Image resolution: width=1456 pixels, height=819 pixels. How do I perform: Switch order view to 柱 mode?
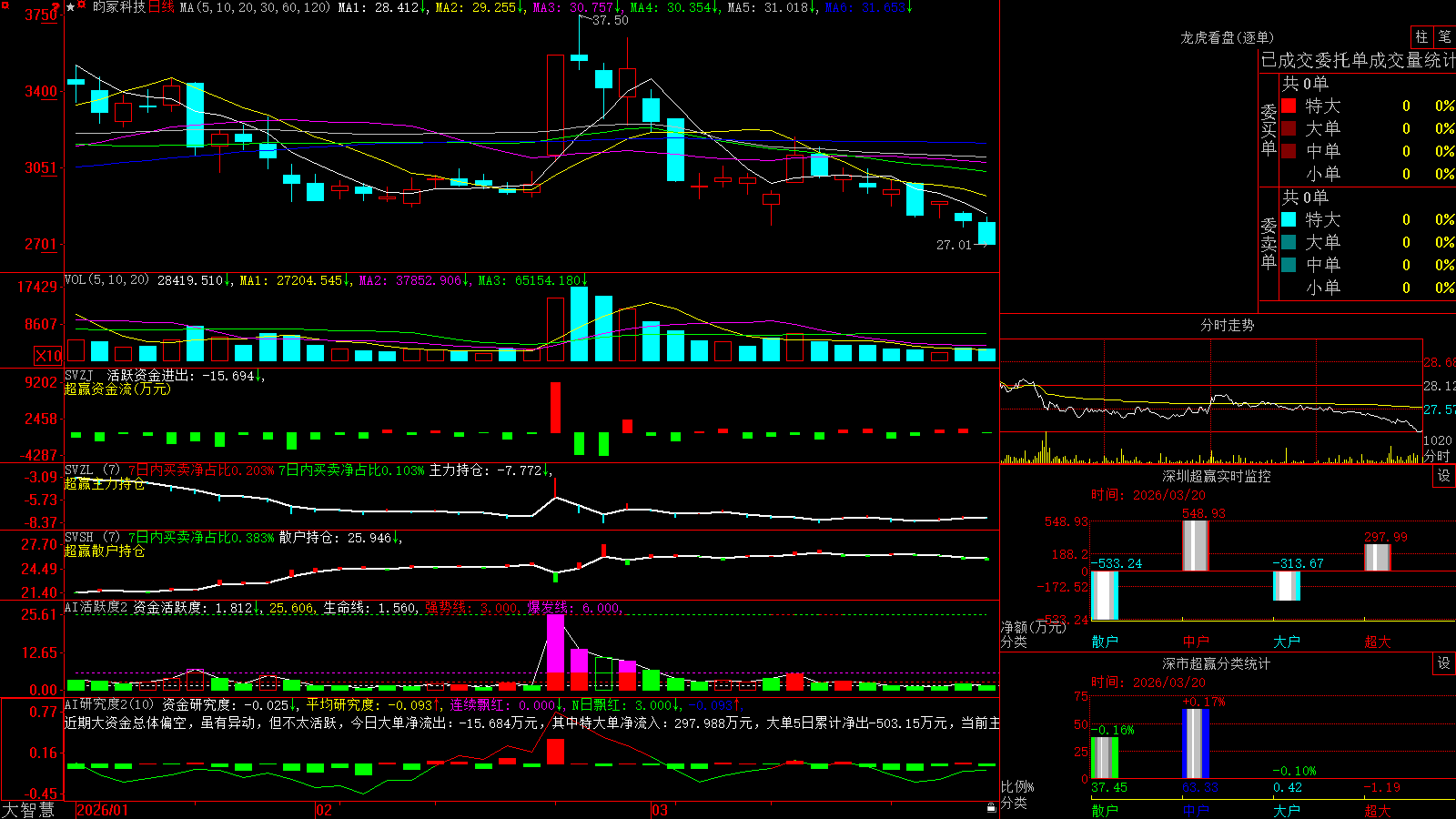pos(1421,36)
